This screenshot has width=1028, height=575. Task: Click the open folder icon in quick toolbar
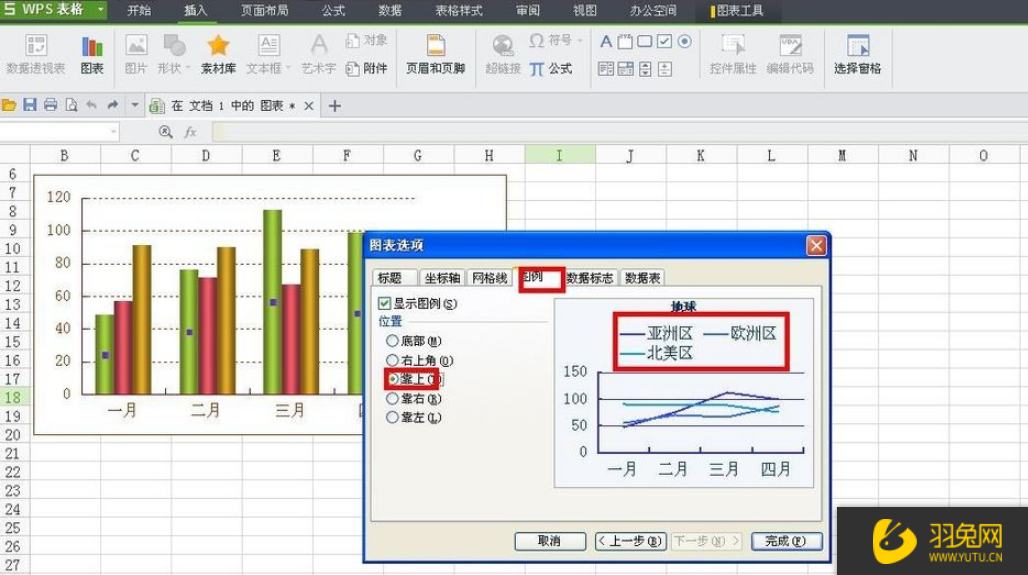click(x=9, y=105)
